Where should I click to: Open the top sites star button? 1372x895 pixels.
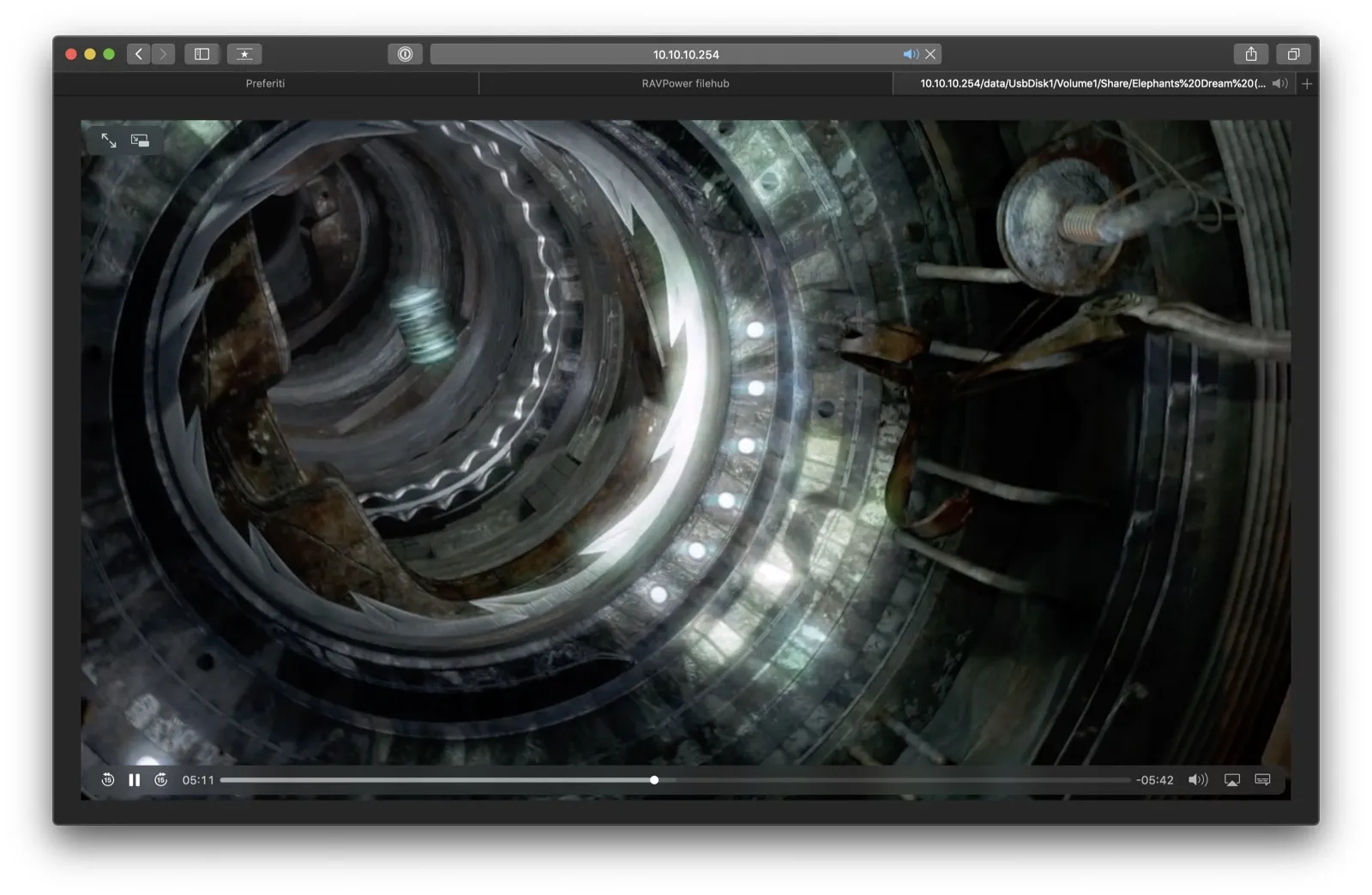click(x=244, y=54)
